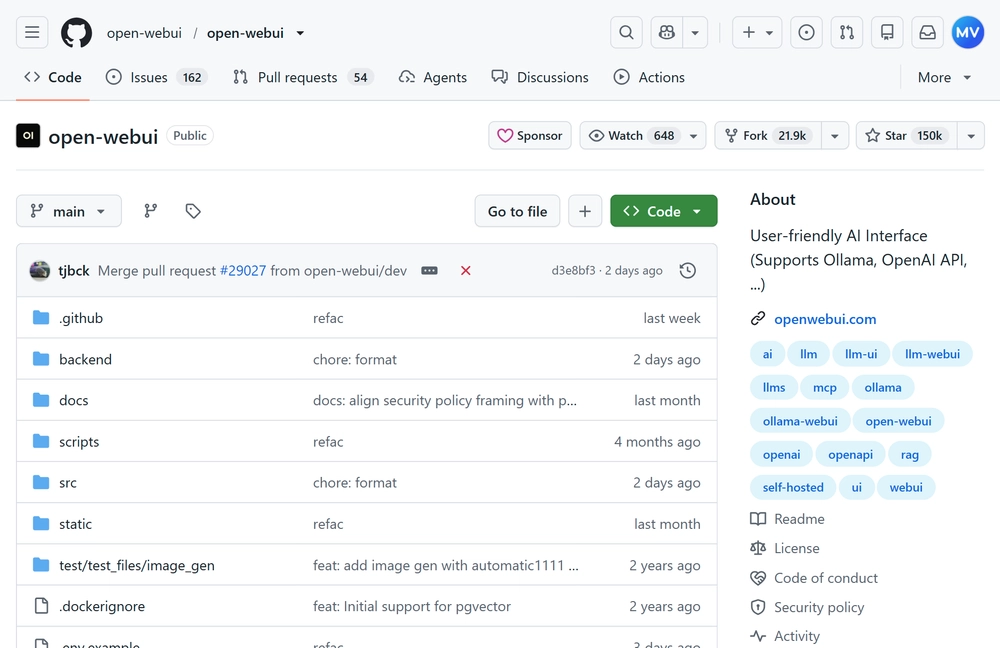
Task: Open Copilot chat icon
Action: (x=667, y=33)
